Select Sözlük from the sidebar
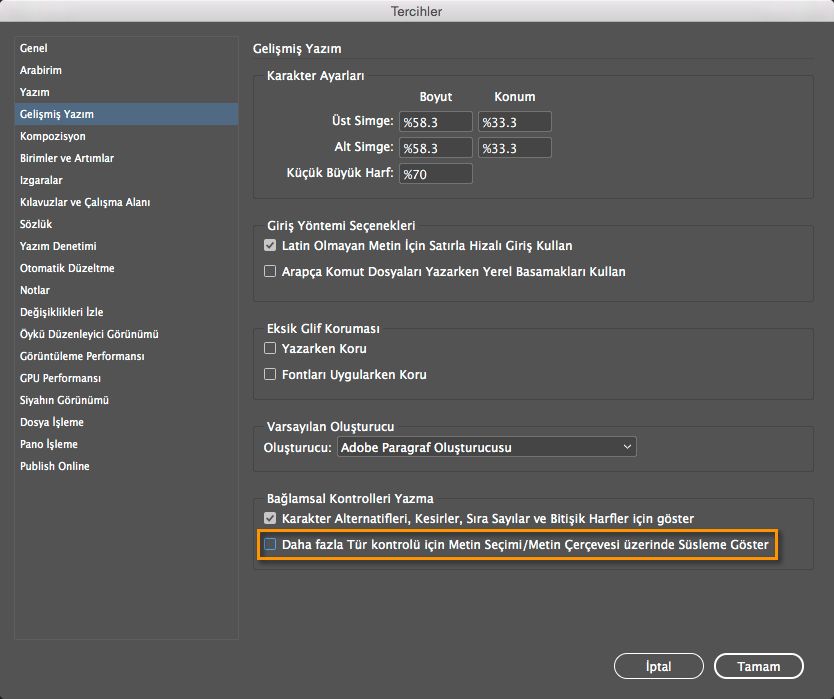Screen dimensions: 834x699 [x=36, y=224]
